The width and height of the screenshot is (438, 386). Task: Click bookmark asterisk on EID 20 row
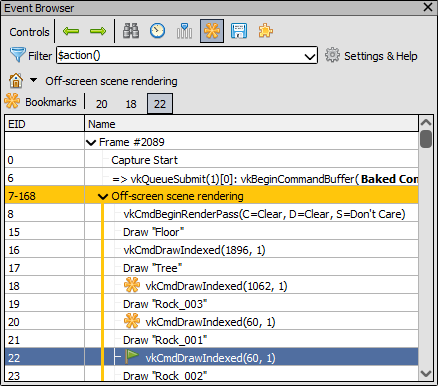[132, 322]
